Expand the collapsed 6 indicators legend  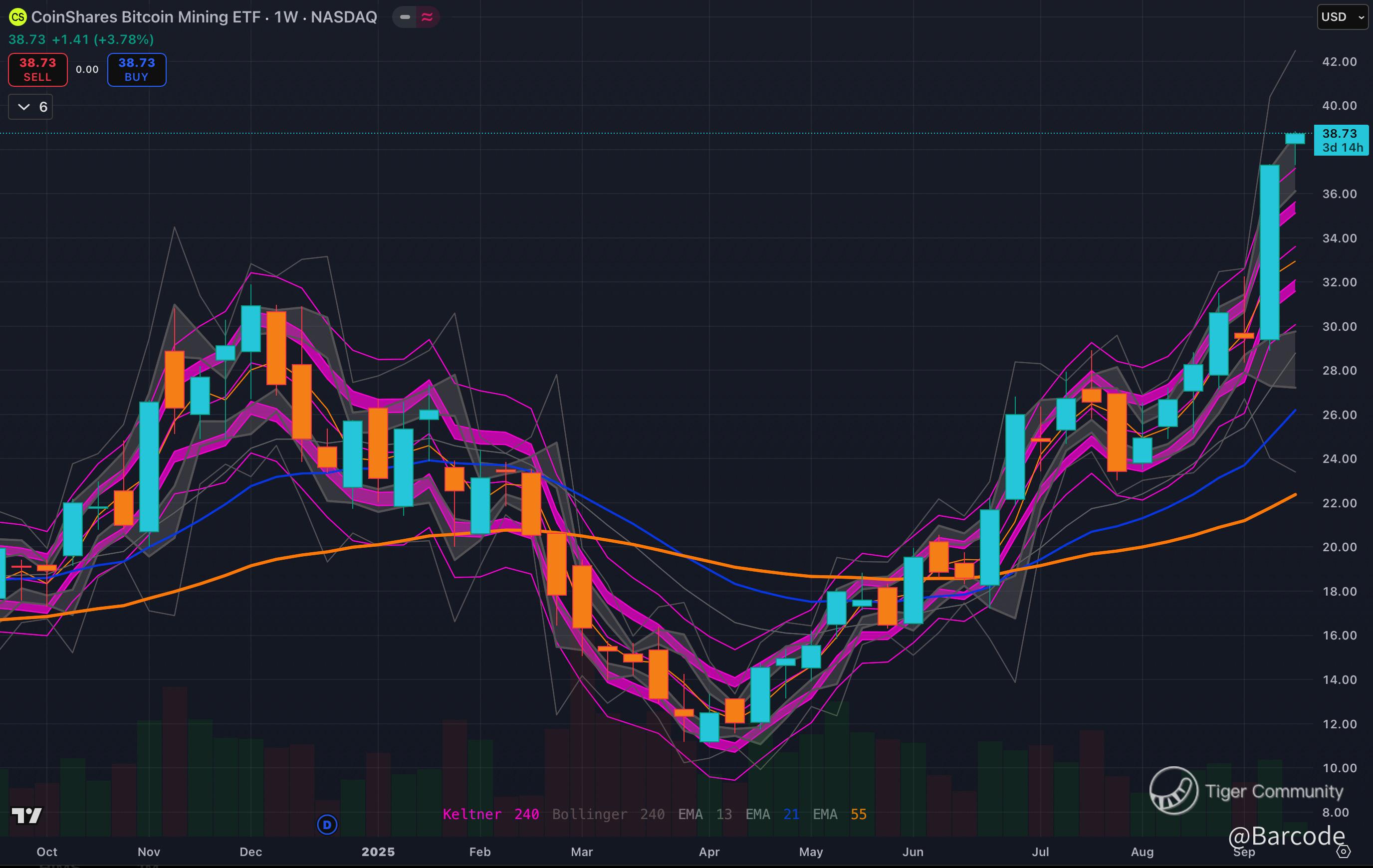(31, 107)
